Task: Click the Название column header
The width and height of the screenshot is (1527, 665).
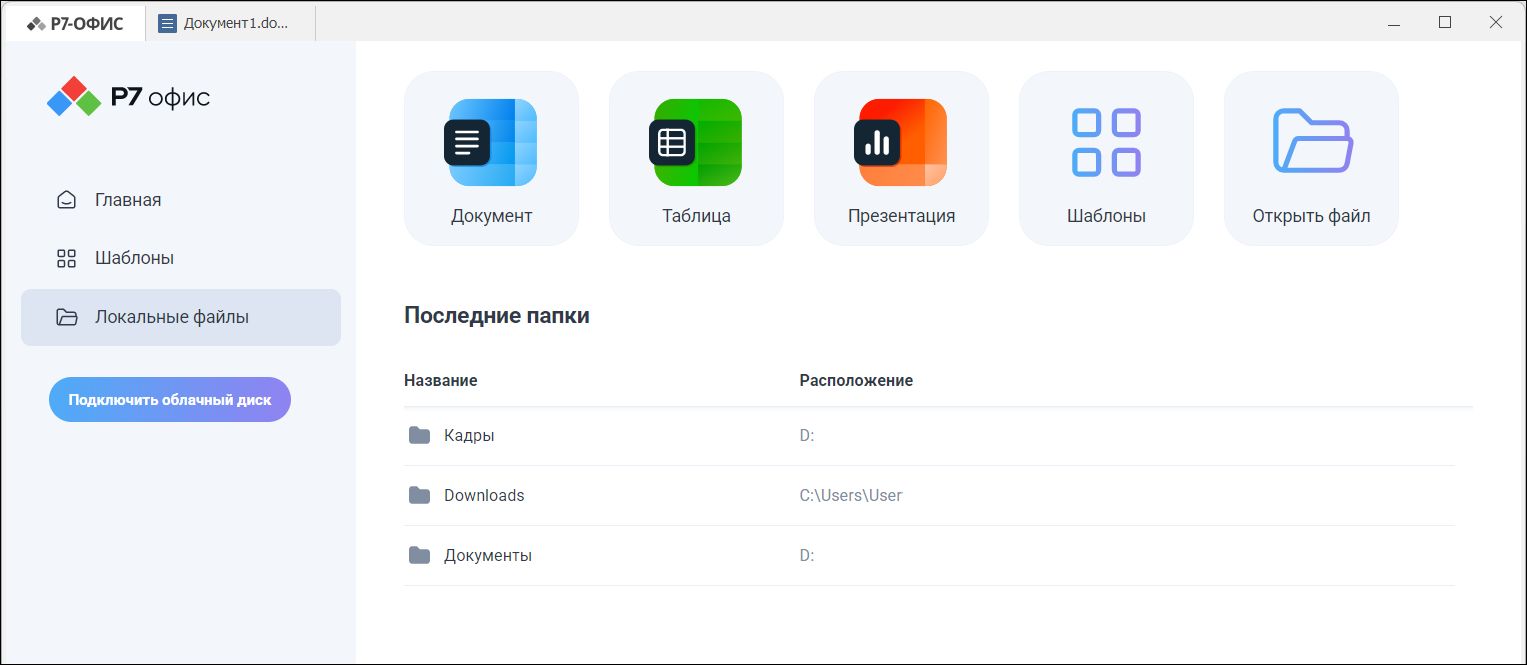Action: point(441,380)
